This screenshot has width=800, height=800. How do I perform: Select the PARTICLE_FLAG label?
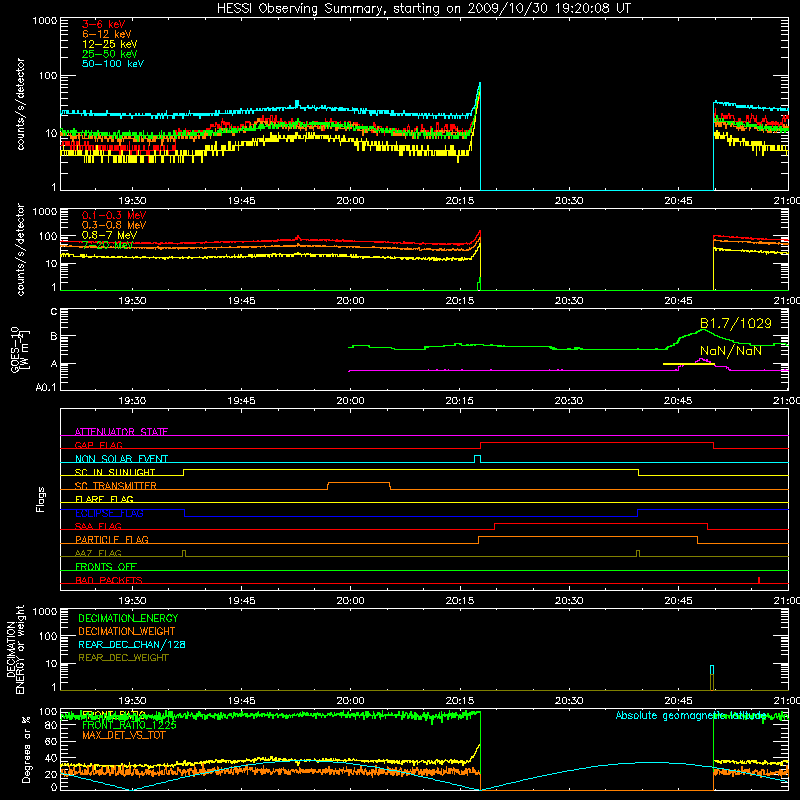112,539
